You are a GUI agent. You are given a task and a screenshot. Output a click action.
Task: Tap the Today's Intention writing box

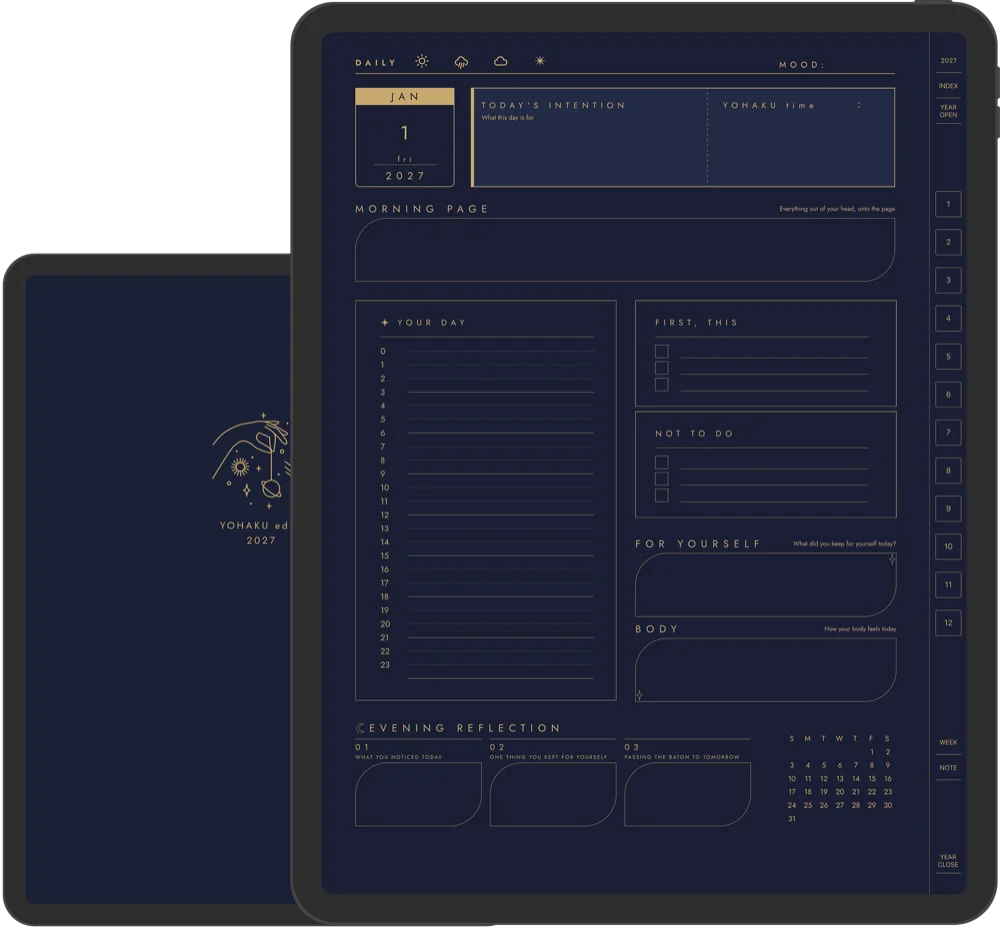[x=590, y=138]
